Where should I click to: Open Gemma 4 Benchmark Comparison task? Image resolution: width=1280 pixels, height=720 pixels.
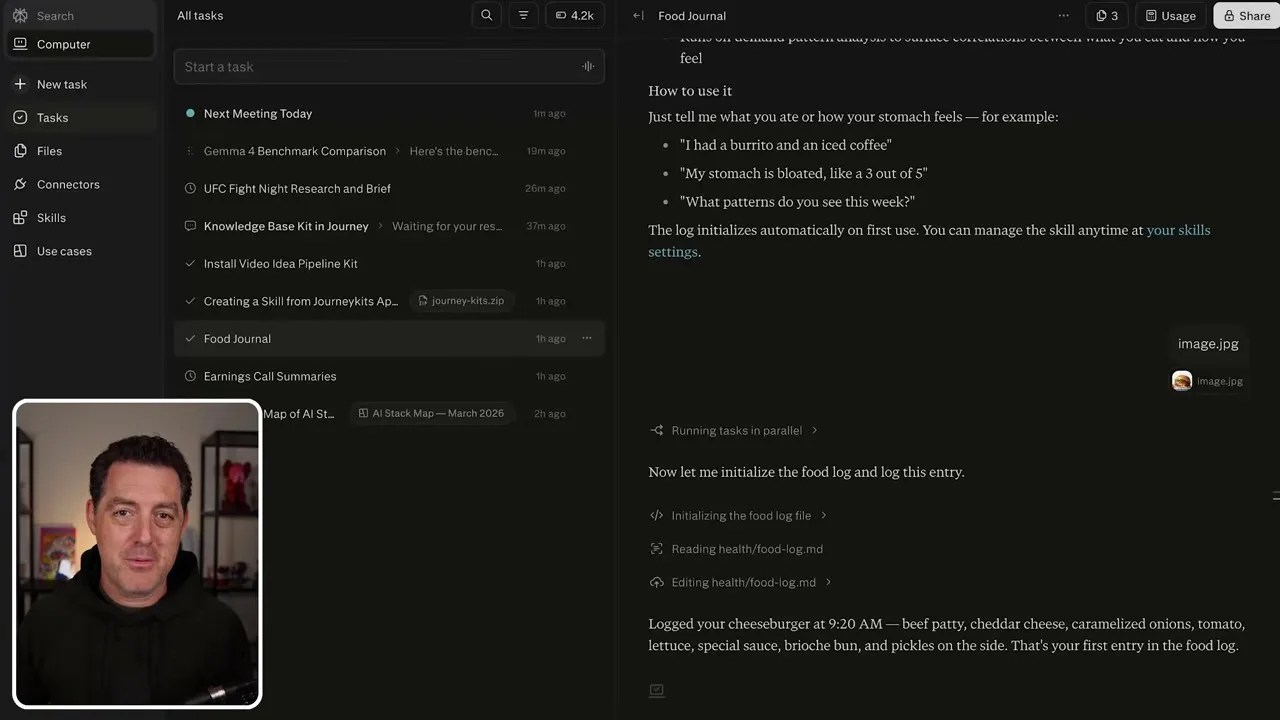pyautogui.click(x=388, y=151)
